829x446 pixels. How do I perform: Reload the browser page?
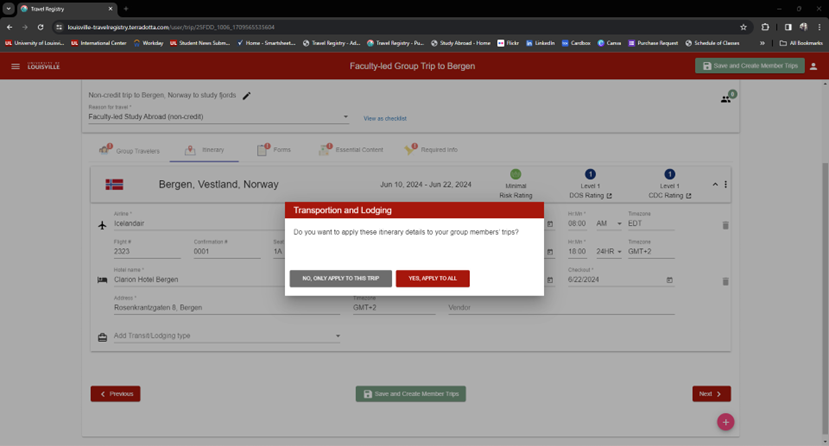pyautogui.click(x=40, y=27)
